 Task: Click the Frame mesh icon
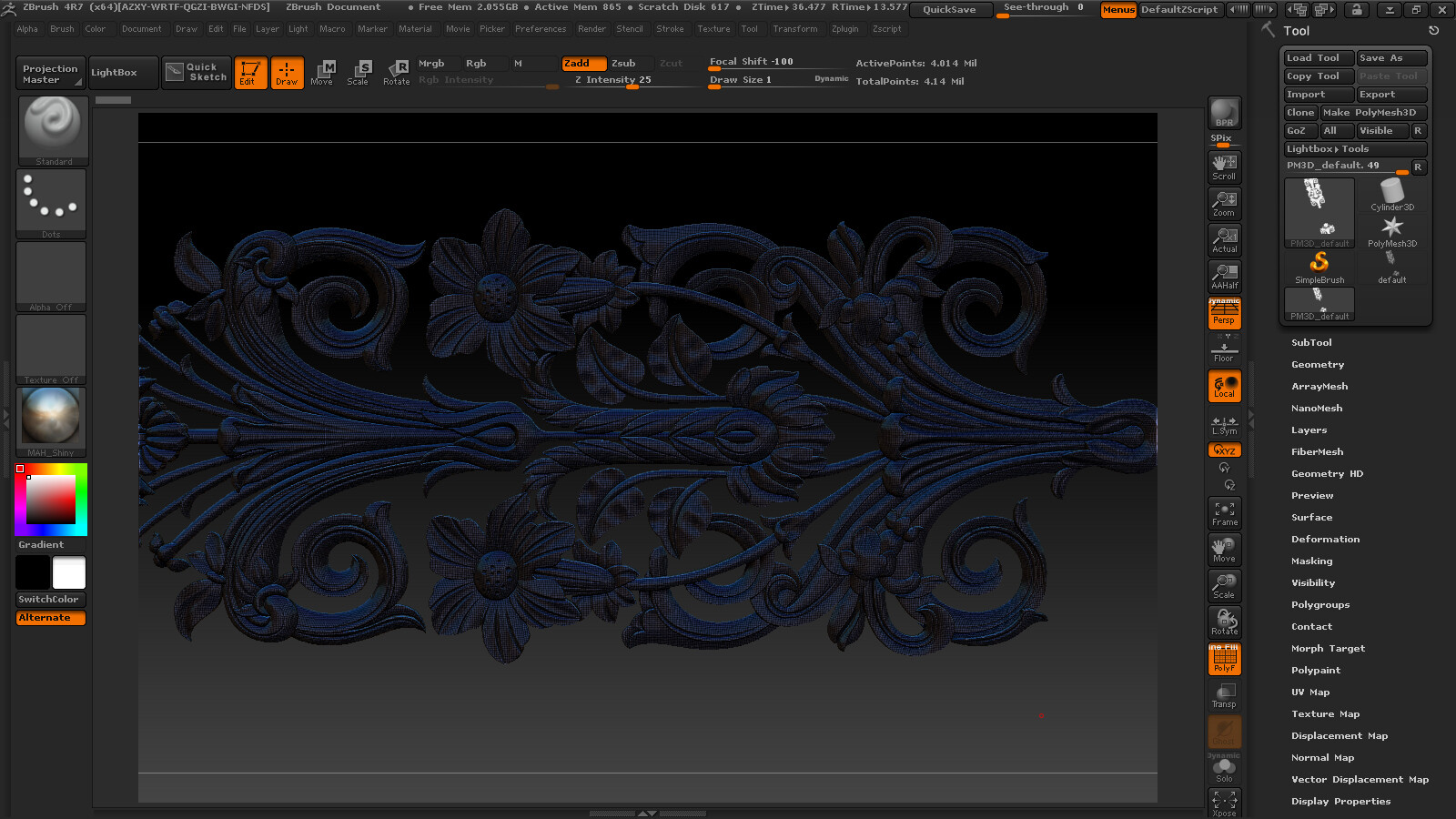click(x=1224, y=513)
